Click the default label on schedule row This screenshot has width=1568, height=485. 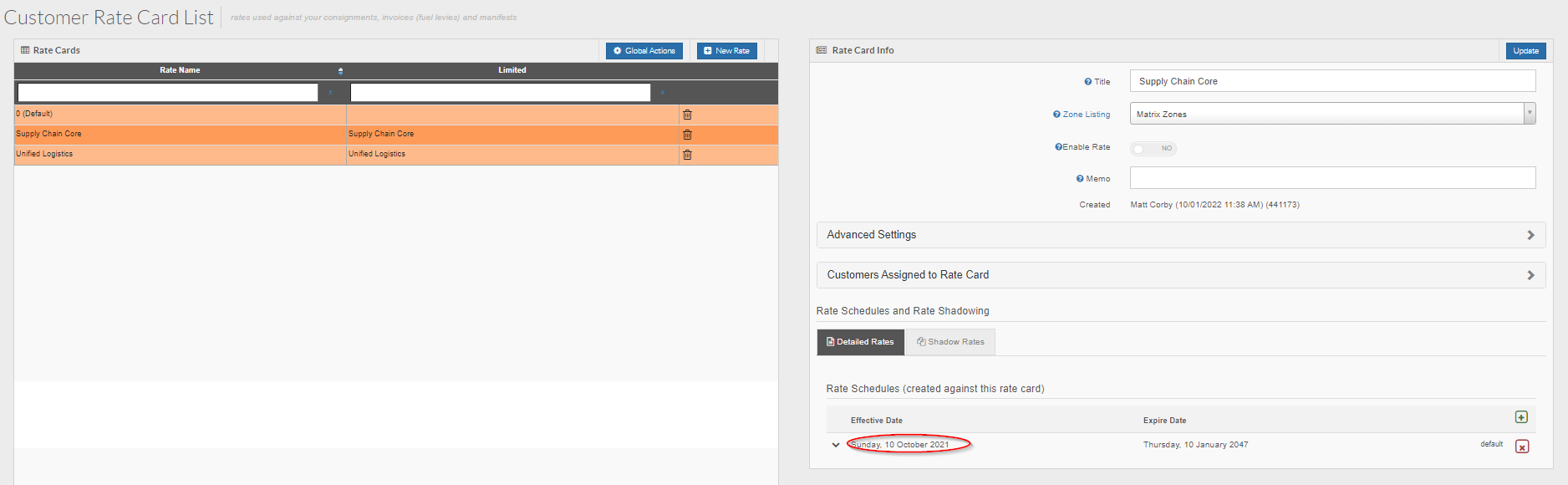pyautogui.click(x=1491, y=445)
